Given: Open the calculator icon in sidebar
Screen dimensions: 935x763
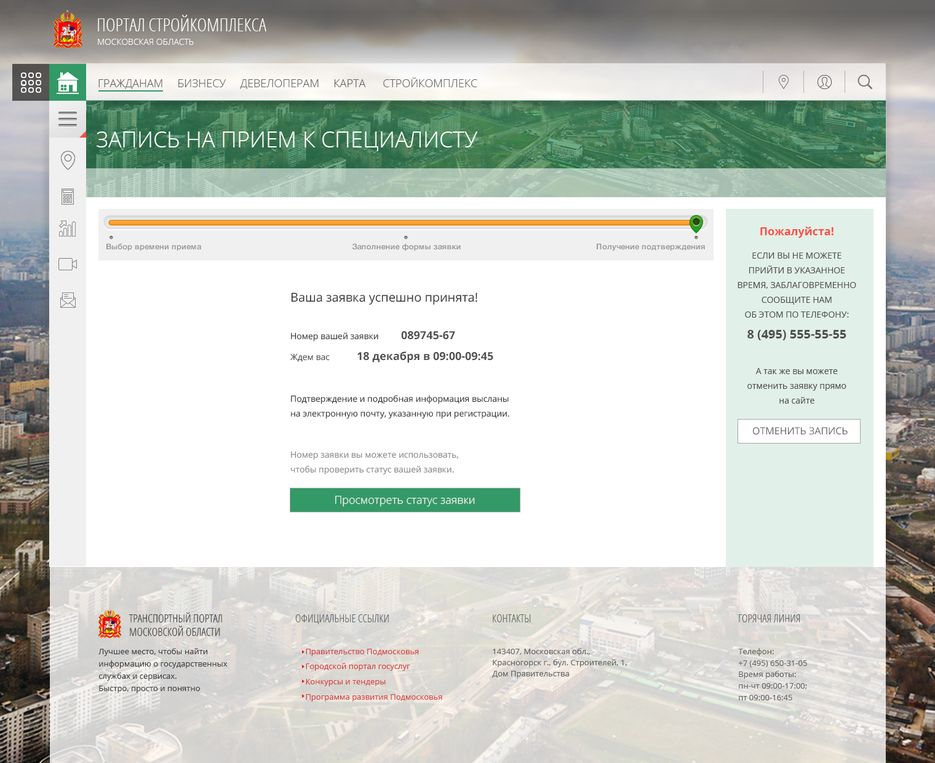Looking at the screenshot, I should point(67,196).
